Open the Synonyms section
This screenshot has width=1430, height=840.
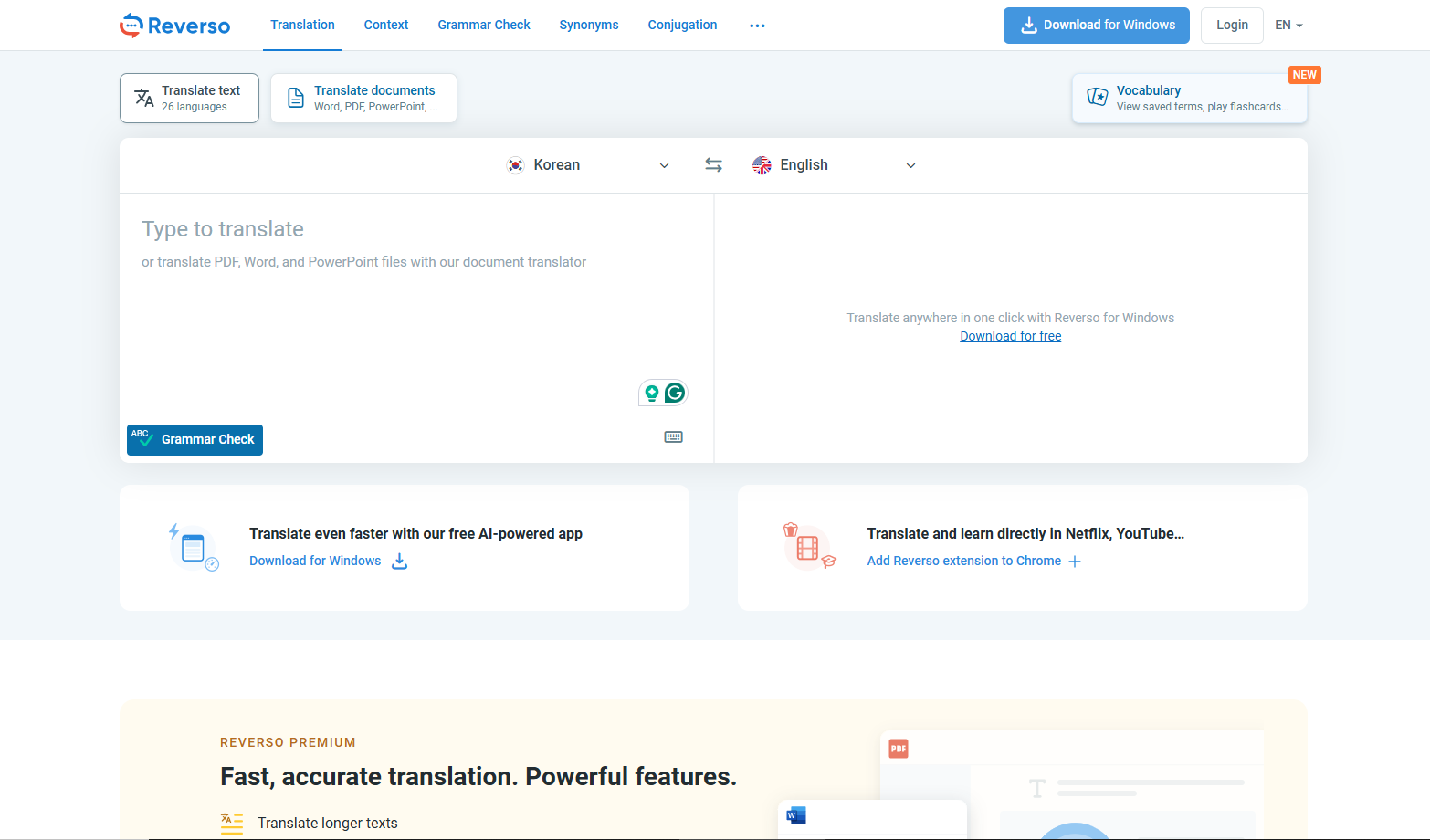coord(588,25)
